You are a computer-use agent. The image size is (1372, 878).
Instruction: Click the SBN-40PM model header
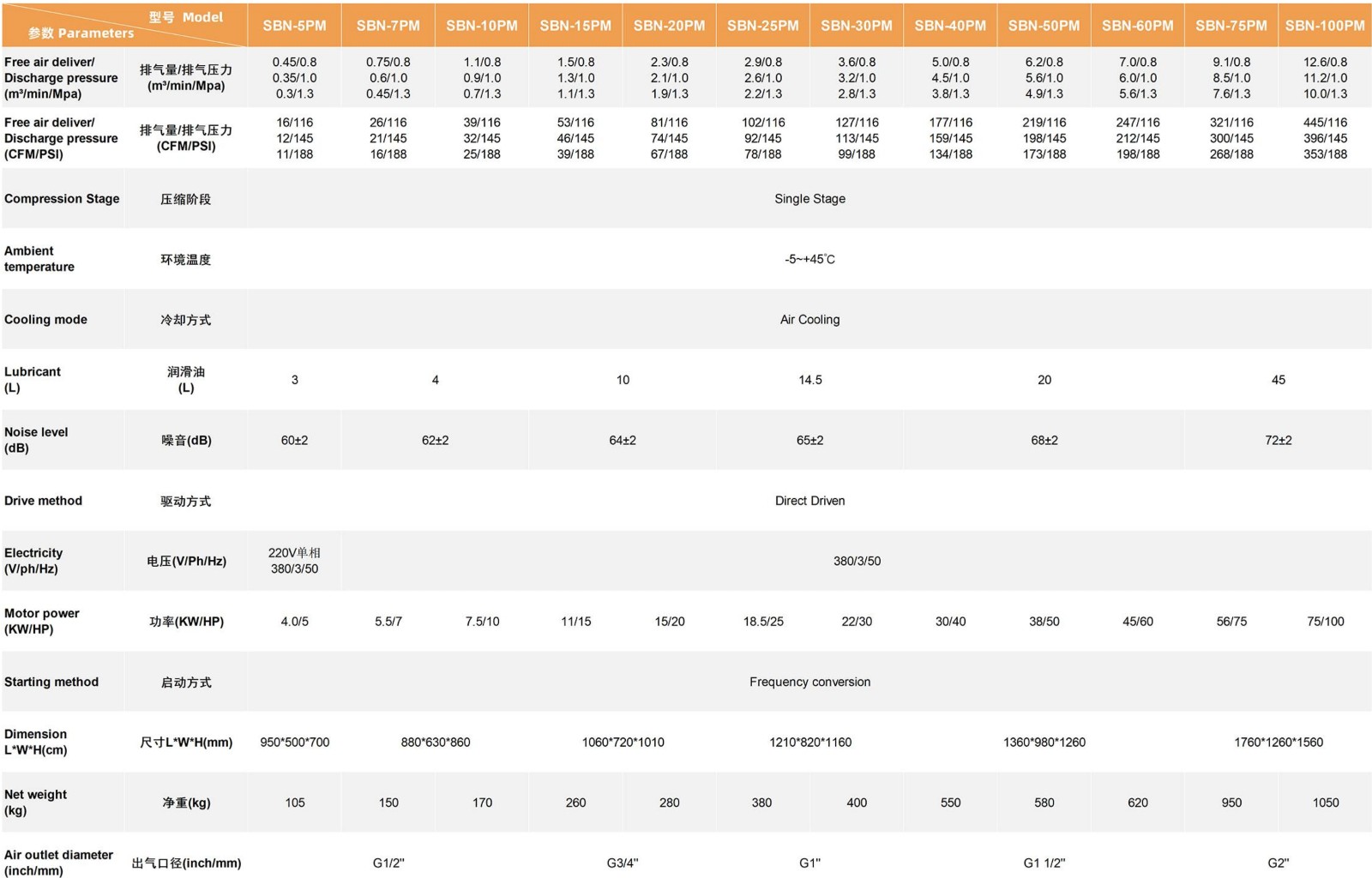950,26
